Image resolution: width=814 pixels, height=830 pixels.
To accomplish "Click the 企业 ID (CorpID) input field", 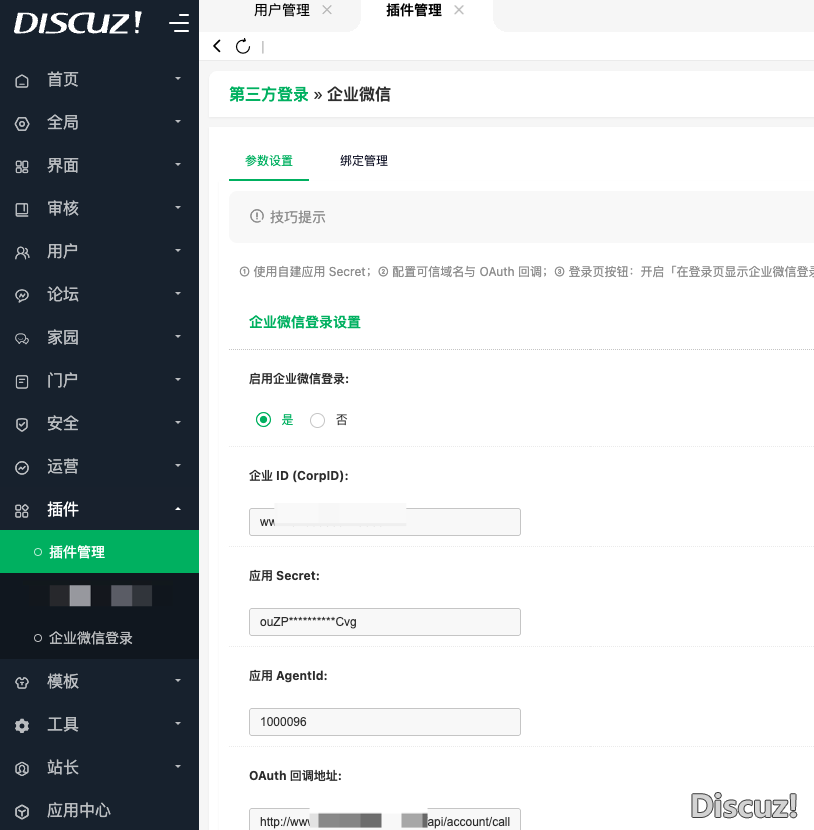I will click(x=385, y=522).
